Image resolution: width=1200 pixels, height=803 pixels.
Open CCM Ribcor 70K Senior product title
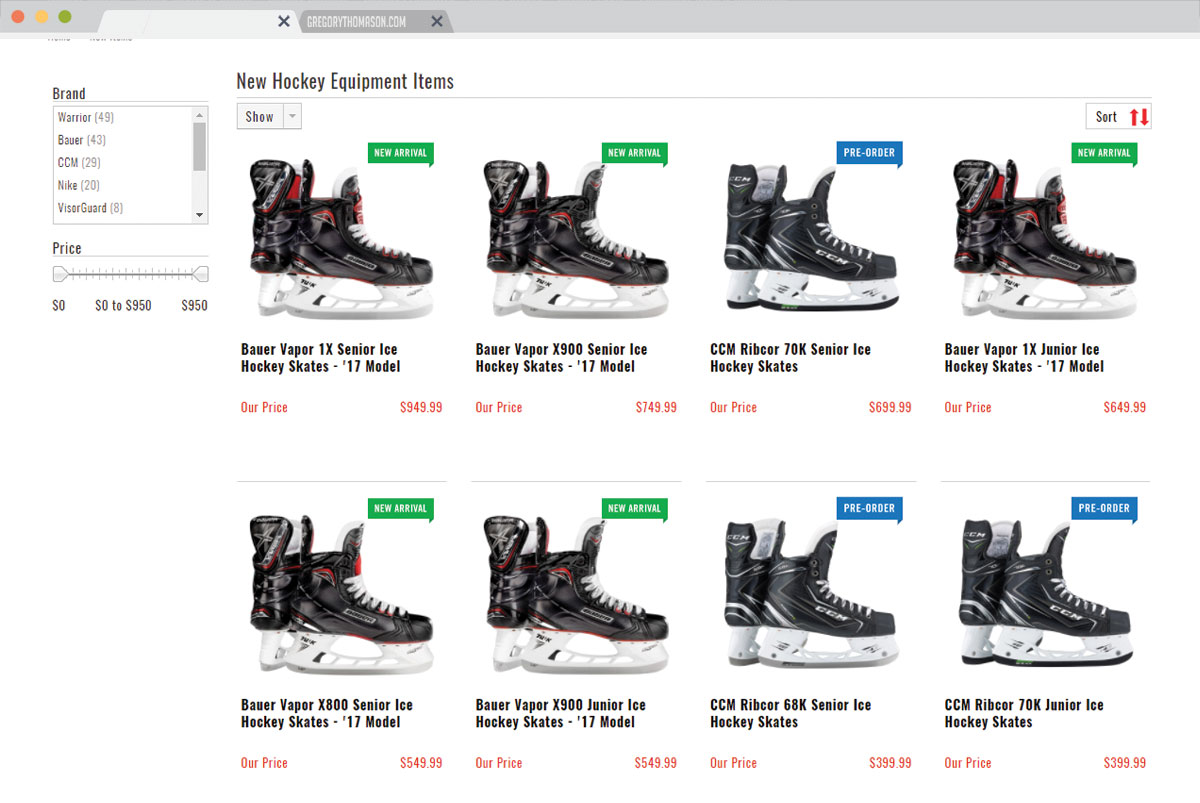pyautogui.click(x=790, y=358)
